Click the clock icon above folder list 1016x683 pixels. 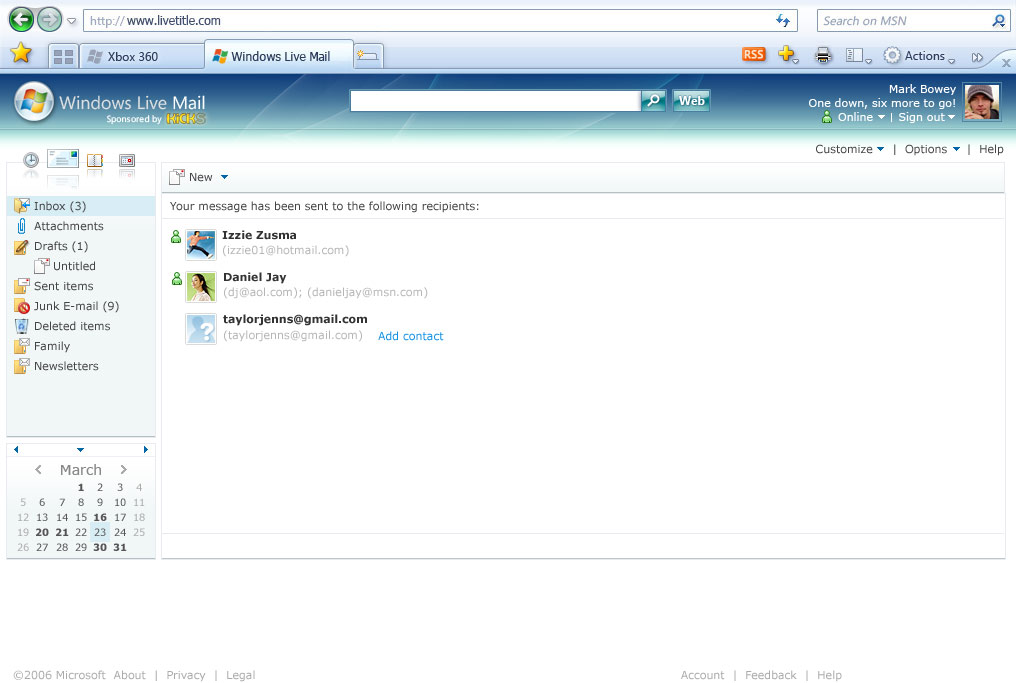[x=31, y=160]
